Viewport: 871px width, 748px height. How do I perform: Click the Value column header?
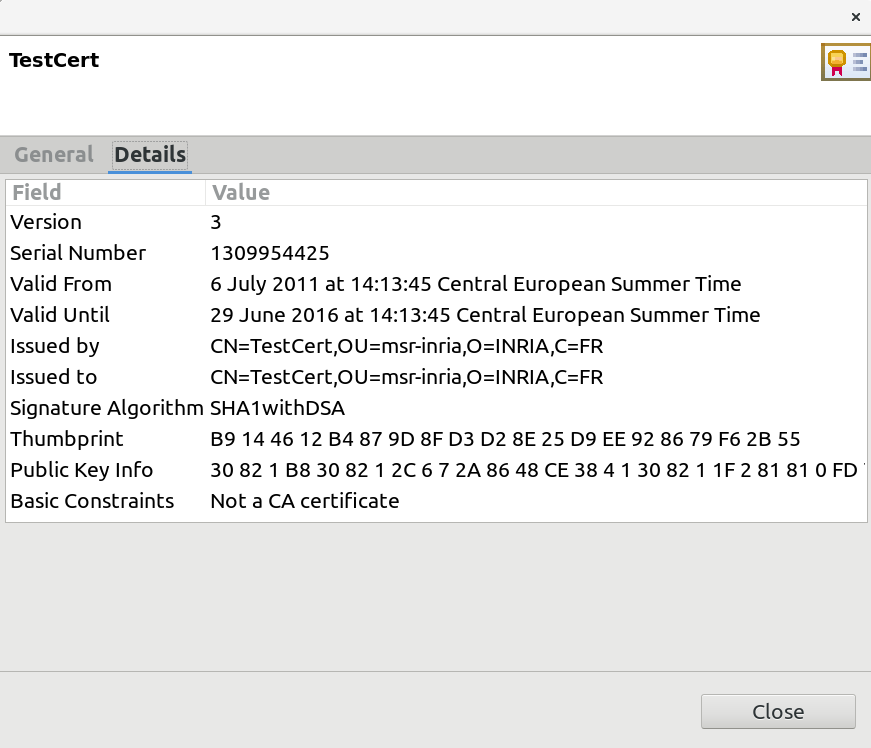click(x=240, y=192)
